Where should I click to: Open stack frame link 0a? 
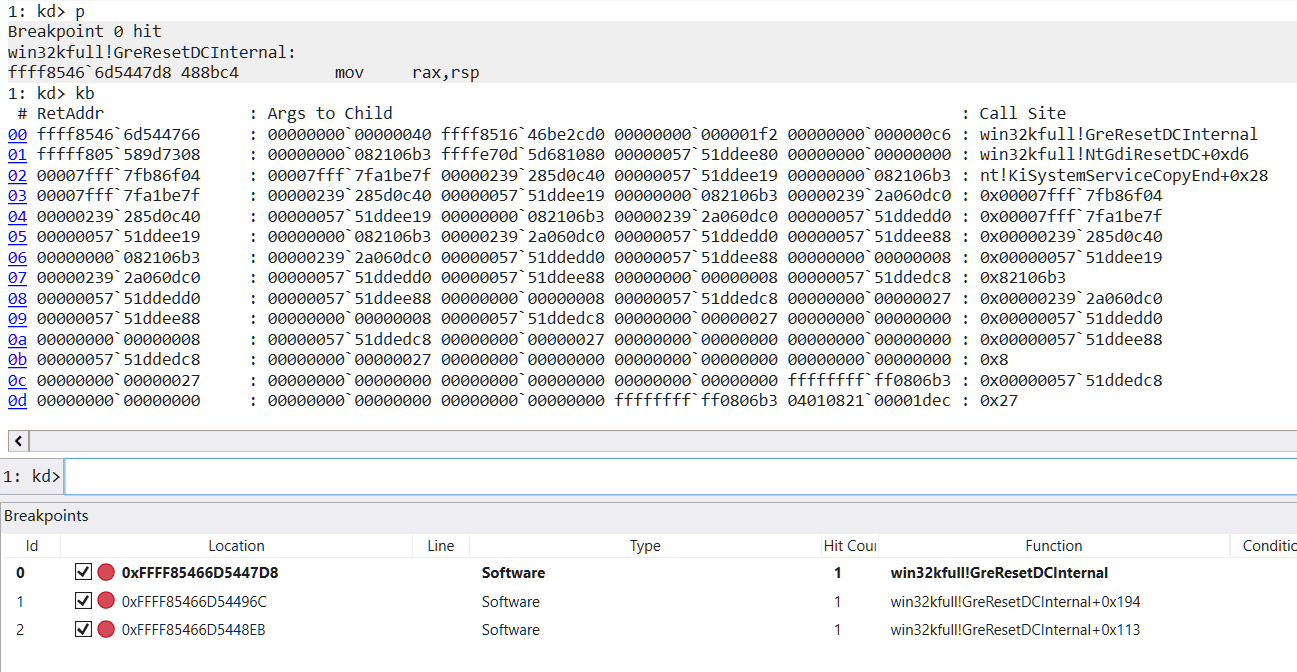[x=17, y=339]
